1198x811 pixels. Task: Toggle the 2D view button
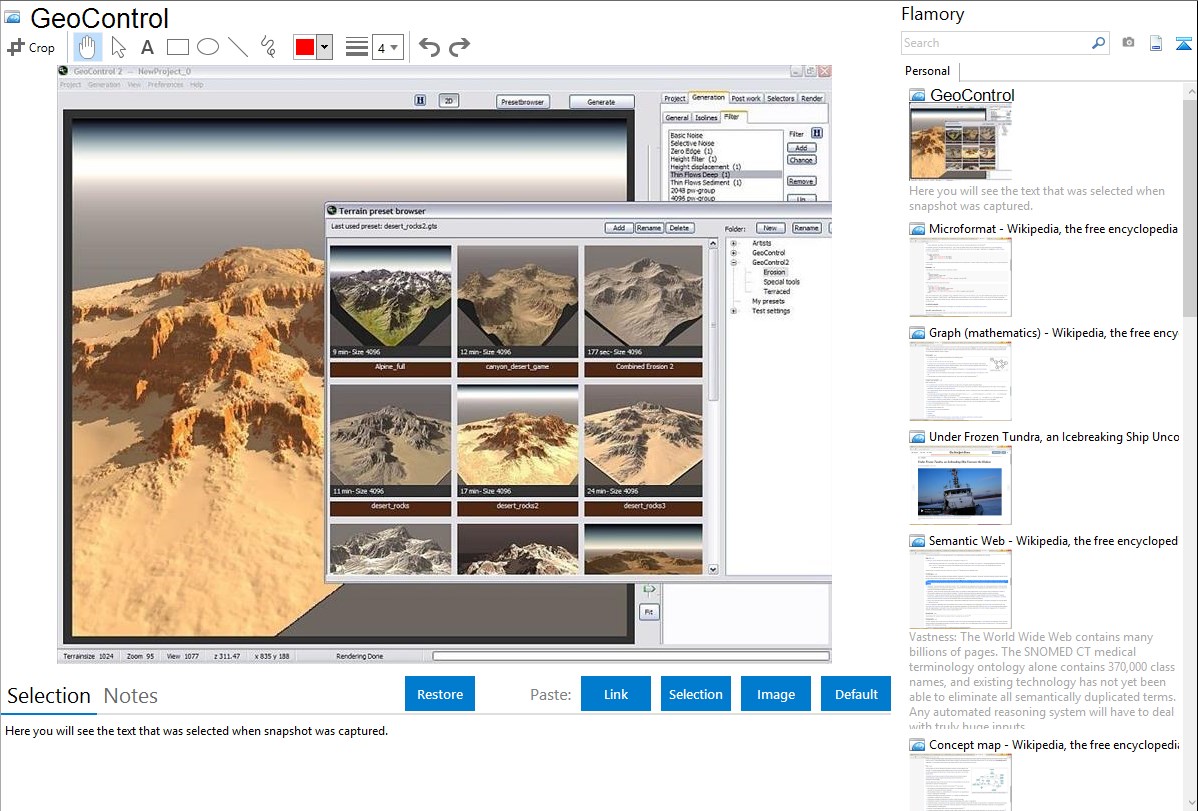click(x=449, y=101)
